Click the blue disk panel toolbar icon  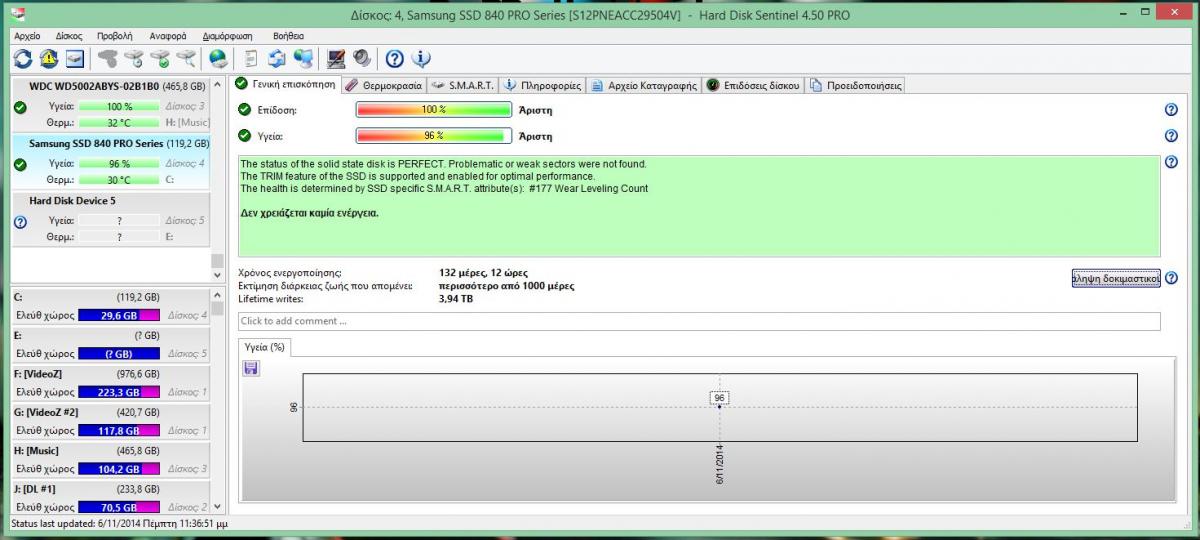75,58
